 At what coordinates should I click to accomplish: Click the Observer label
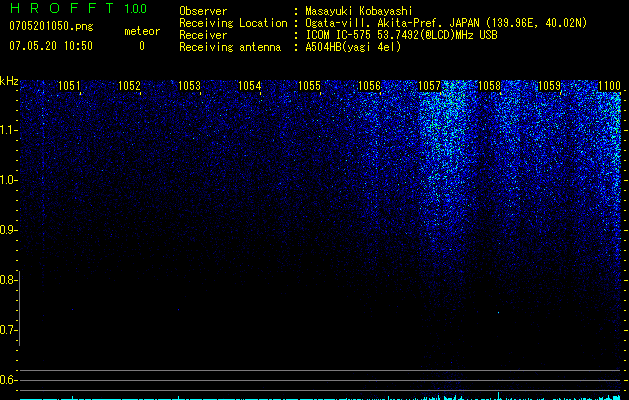(203, 11)
